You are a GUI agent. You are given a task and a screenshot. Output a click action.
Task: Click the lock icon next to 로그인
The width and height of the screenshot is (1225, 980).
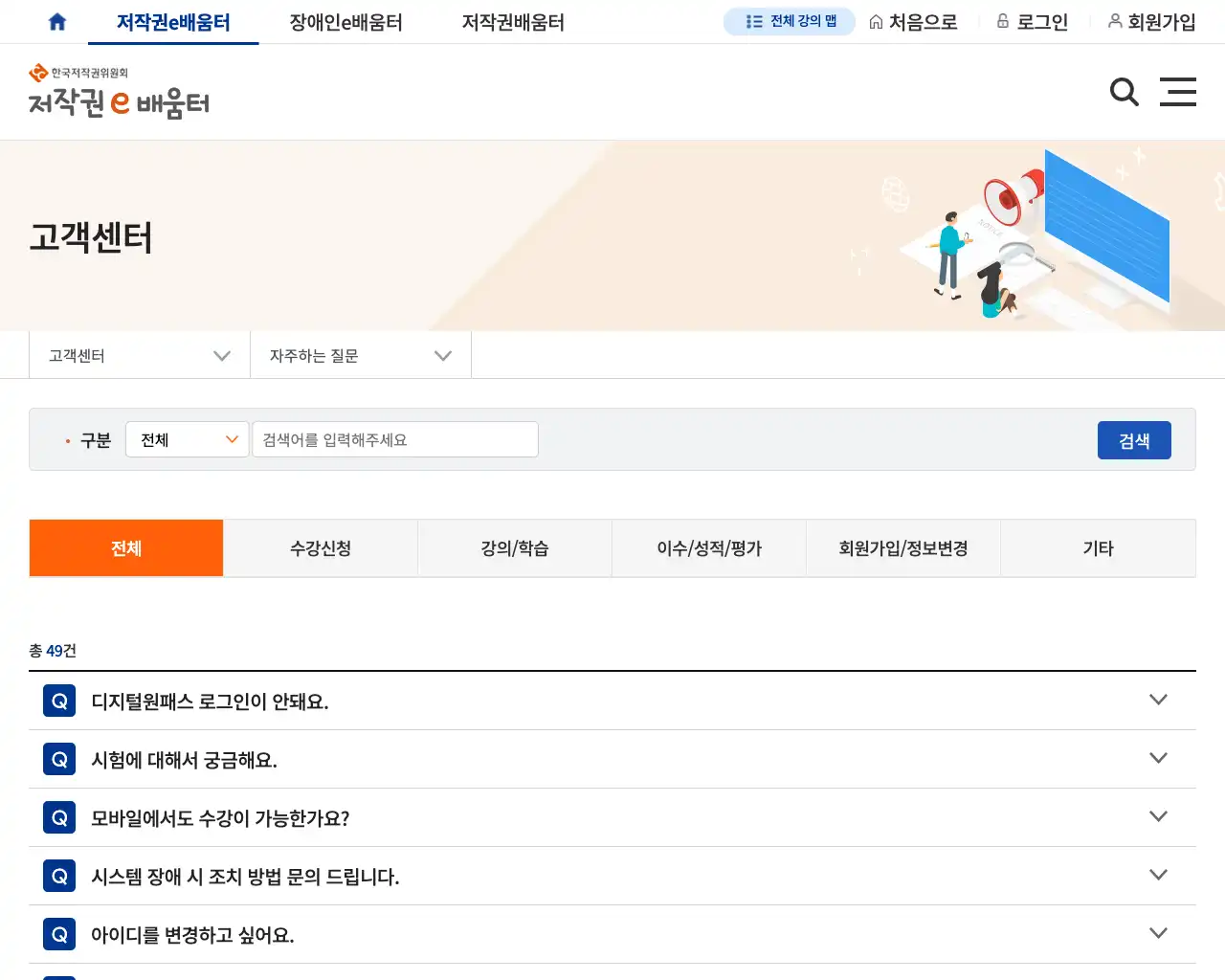click(1003, 21)
